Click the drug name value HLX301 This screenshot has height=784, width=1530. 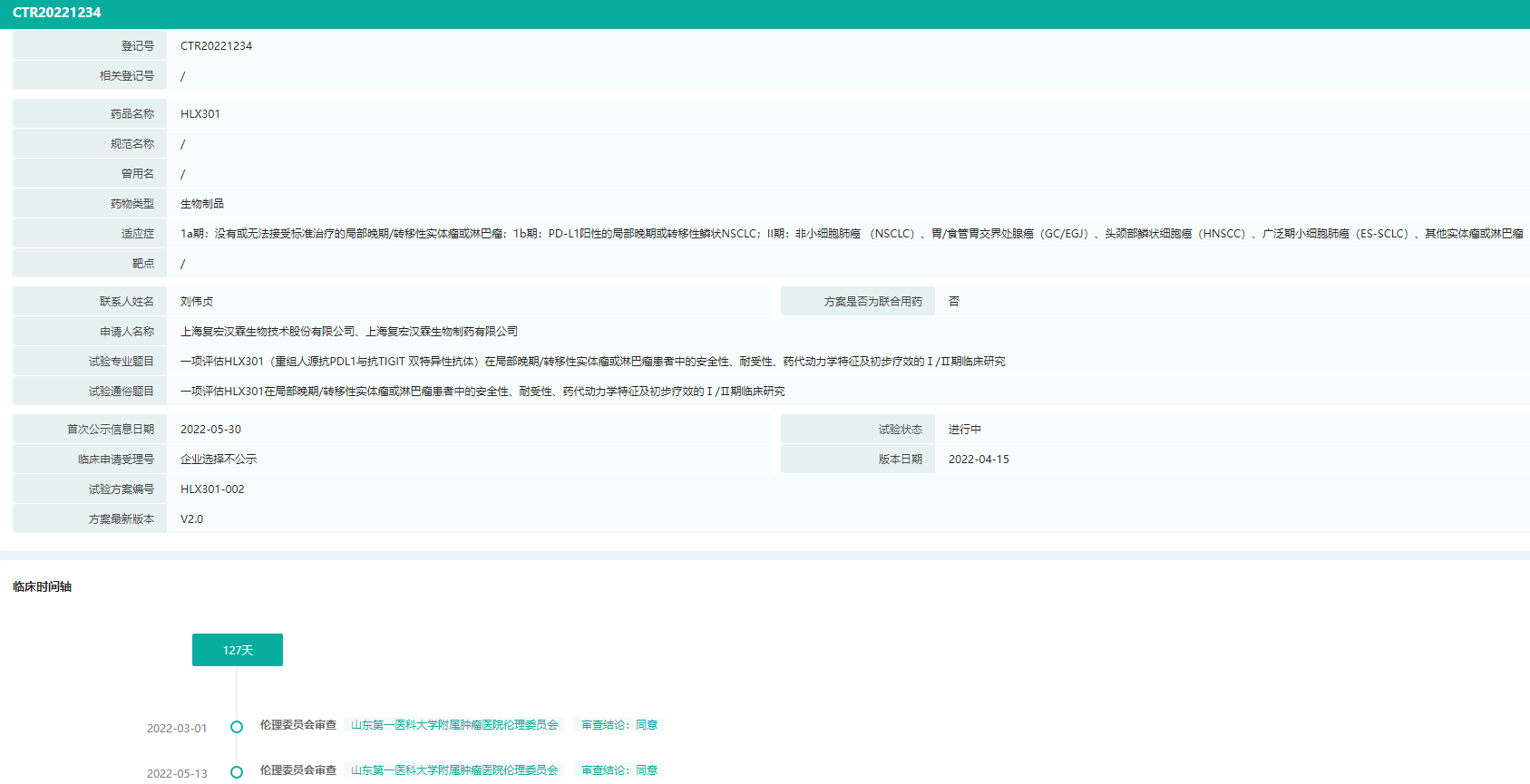tap(200, 114)
